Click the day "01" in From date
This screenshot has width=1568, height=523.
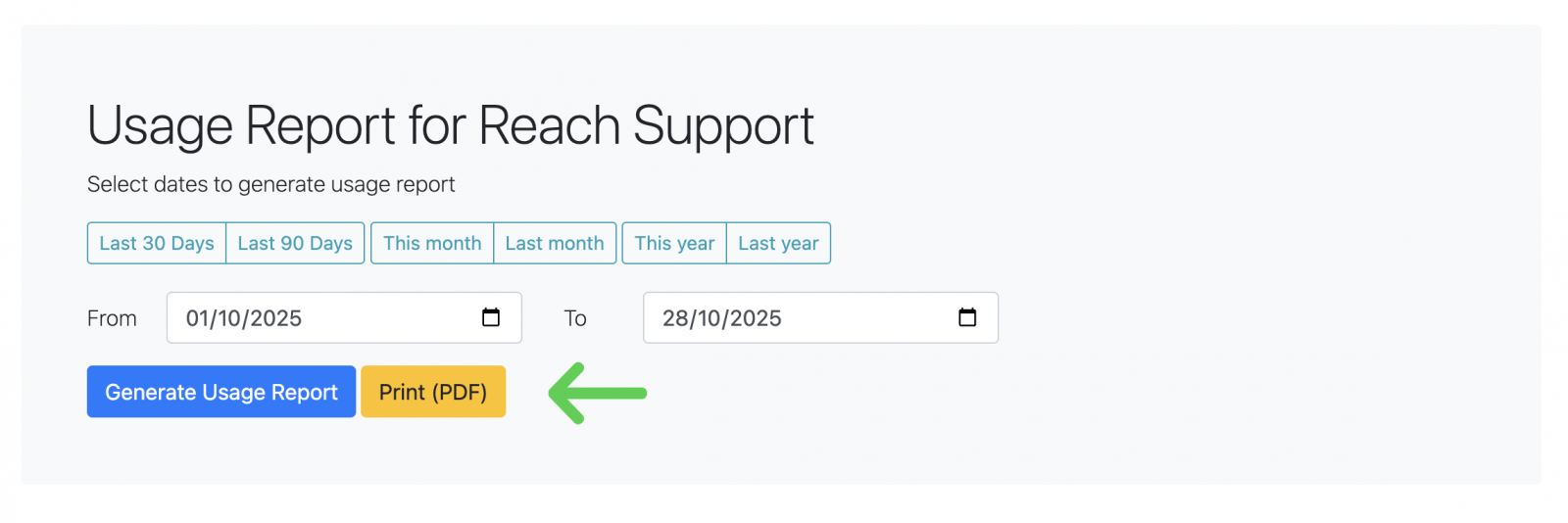[198, 318]
